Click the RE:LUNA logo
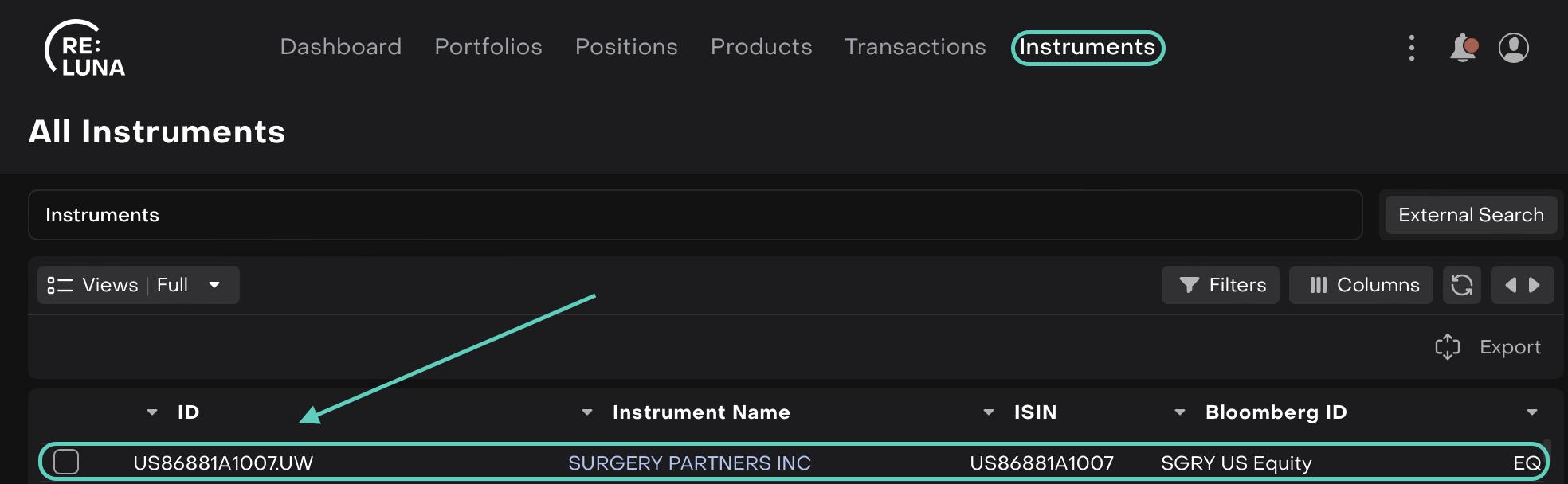 [x=84, y=49]
